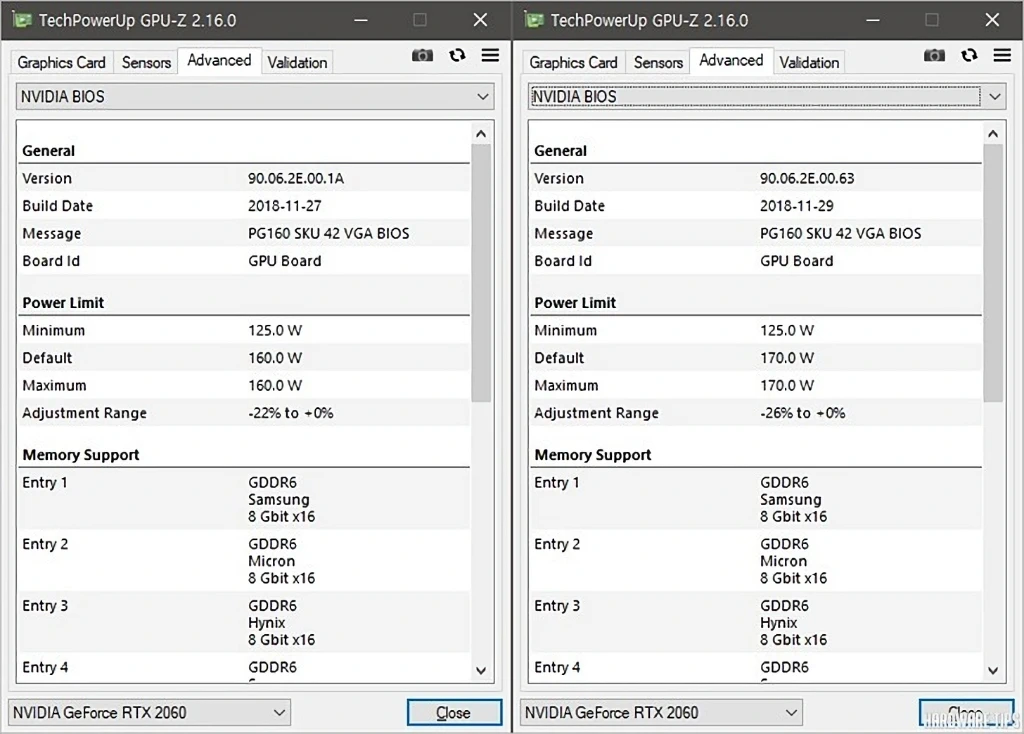
Task: Select Entry 1 row label in left window
Action: pos(45,483)
